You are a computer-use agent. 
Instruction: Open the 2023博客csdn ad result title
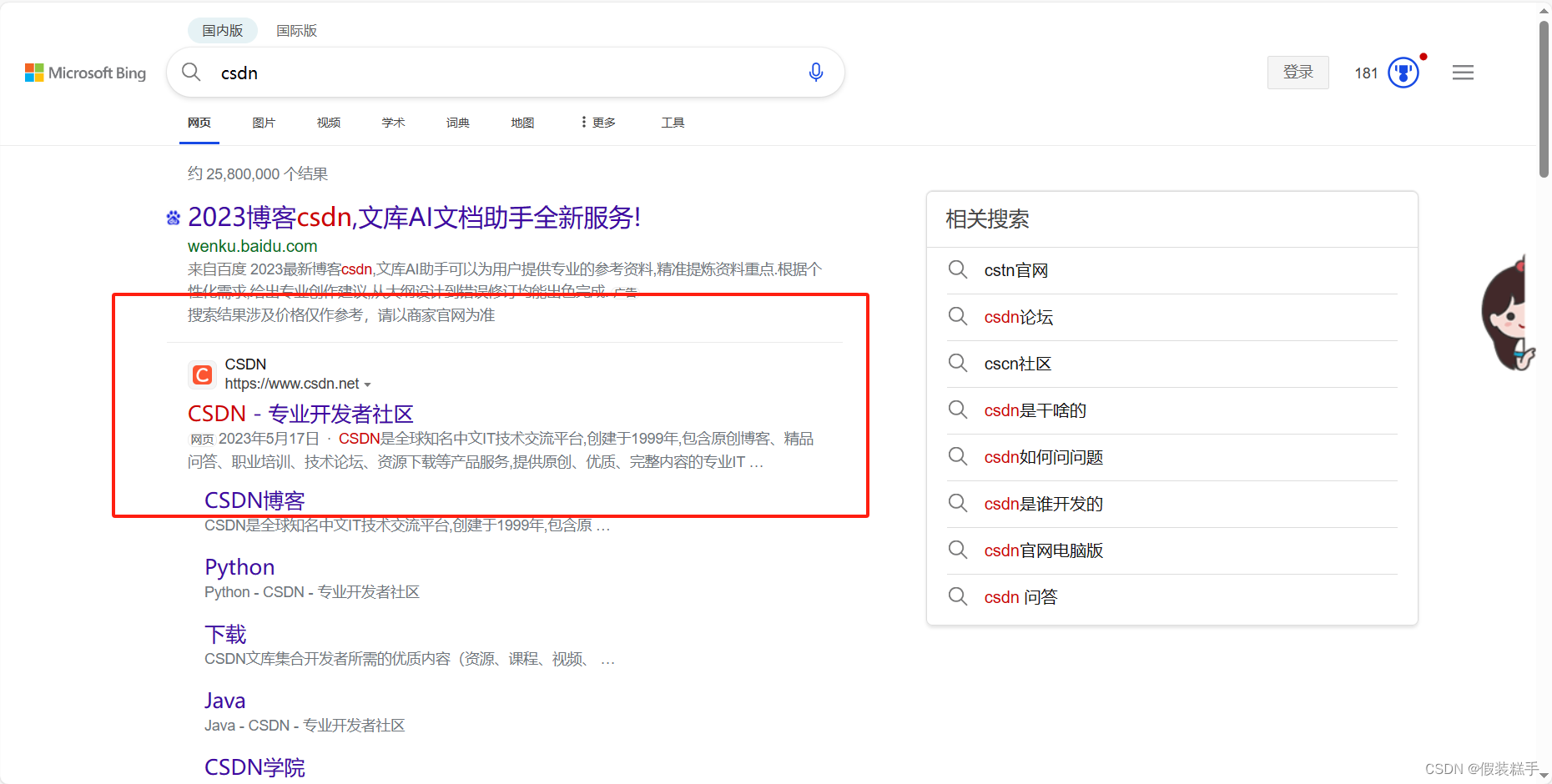(x=415, y=218)
